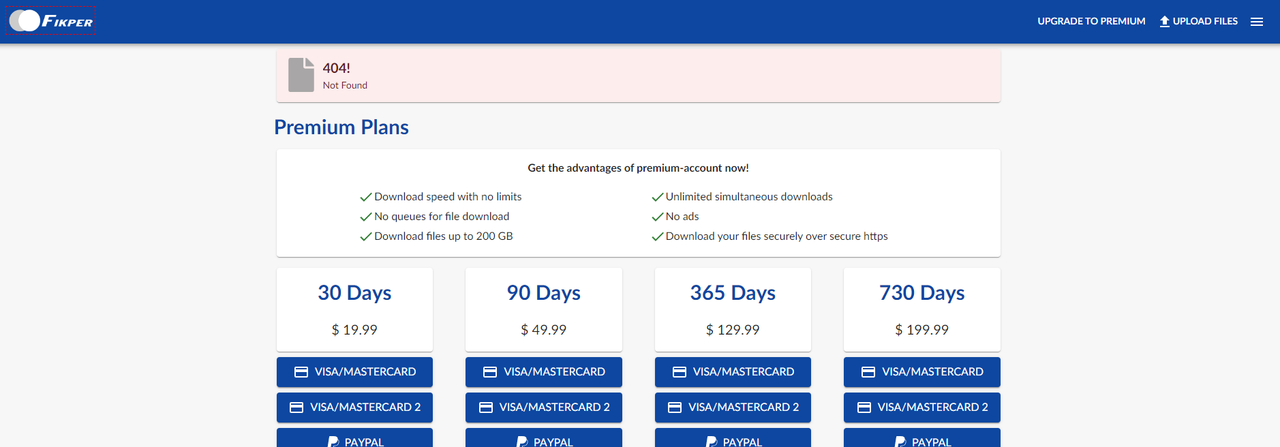This screenshot has height=447, width=1280.
Task: Click the upload arrow icon
Action: click(x=1165, y=21)
